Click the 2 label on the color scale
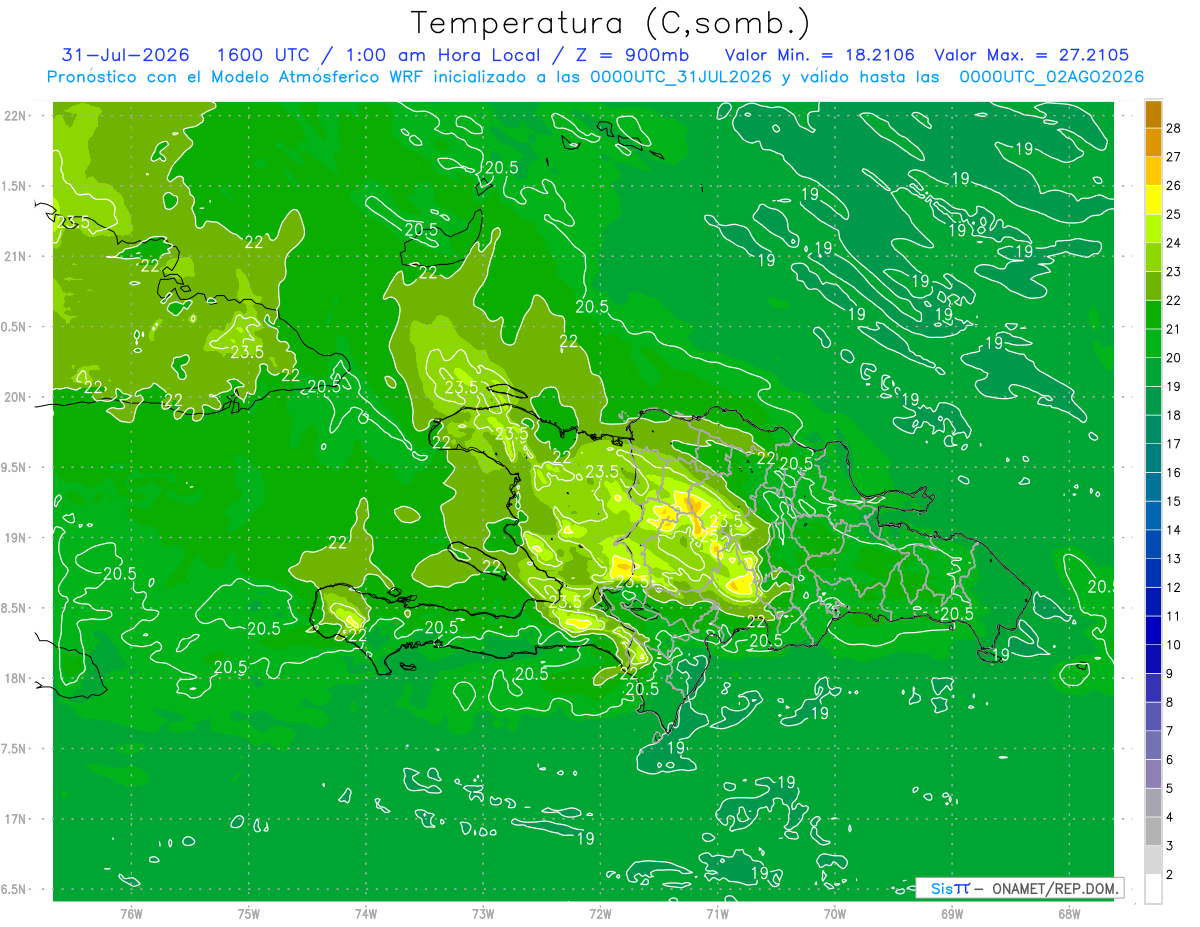Image resolution: width=1200 pixels, height=927 pixels. 1171,875
